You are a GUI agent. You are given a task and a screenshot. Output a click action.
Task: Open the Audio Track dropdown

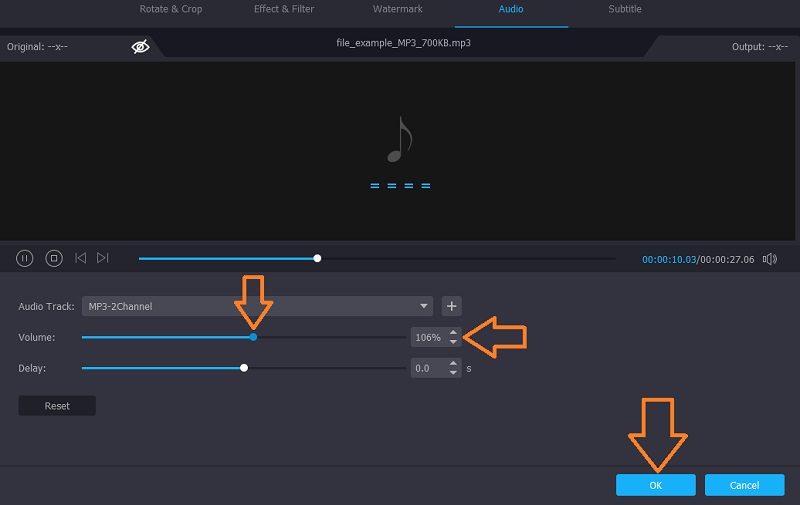point(256,306)
